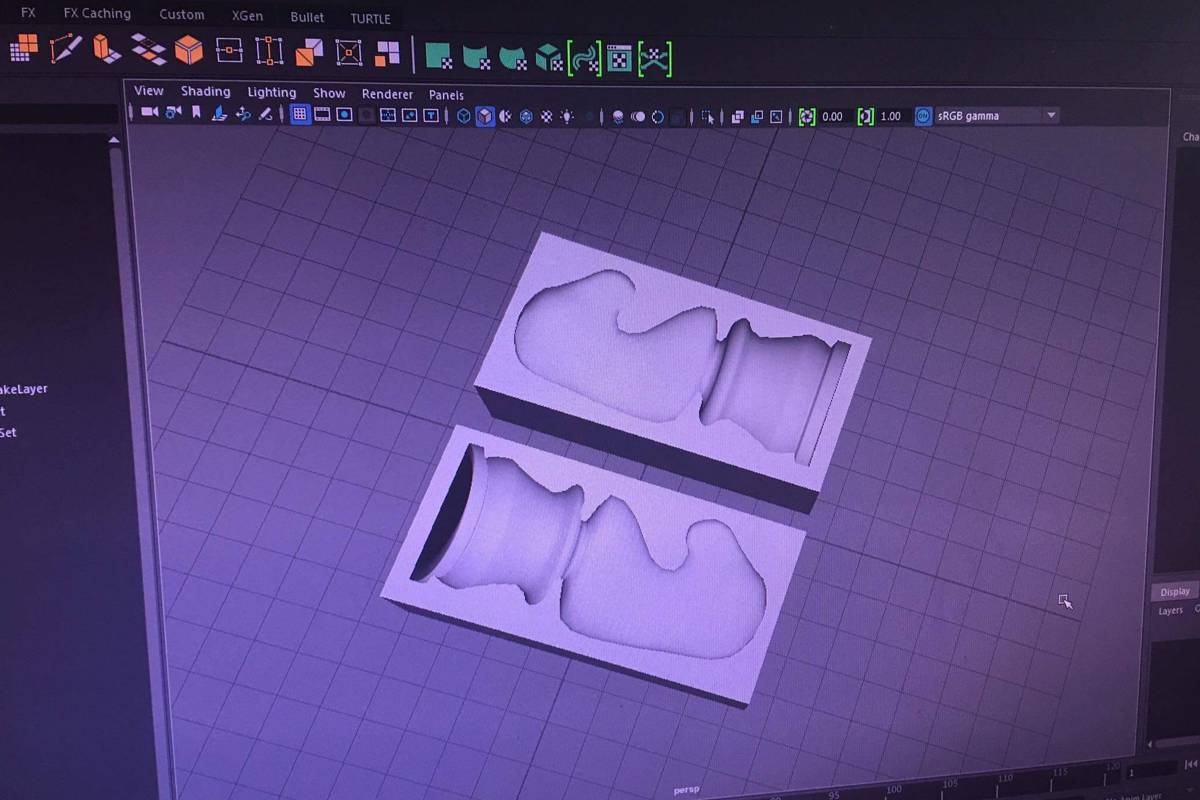This screenshot has width=1200, height=800.
Task: Select the first shelf icon with orange grid
Action: click(x=24, y=47)
